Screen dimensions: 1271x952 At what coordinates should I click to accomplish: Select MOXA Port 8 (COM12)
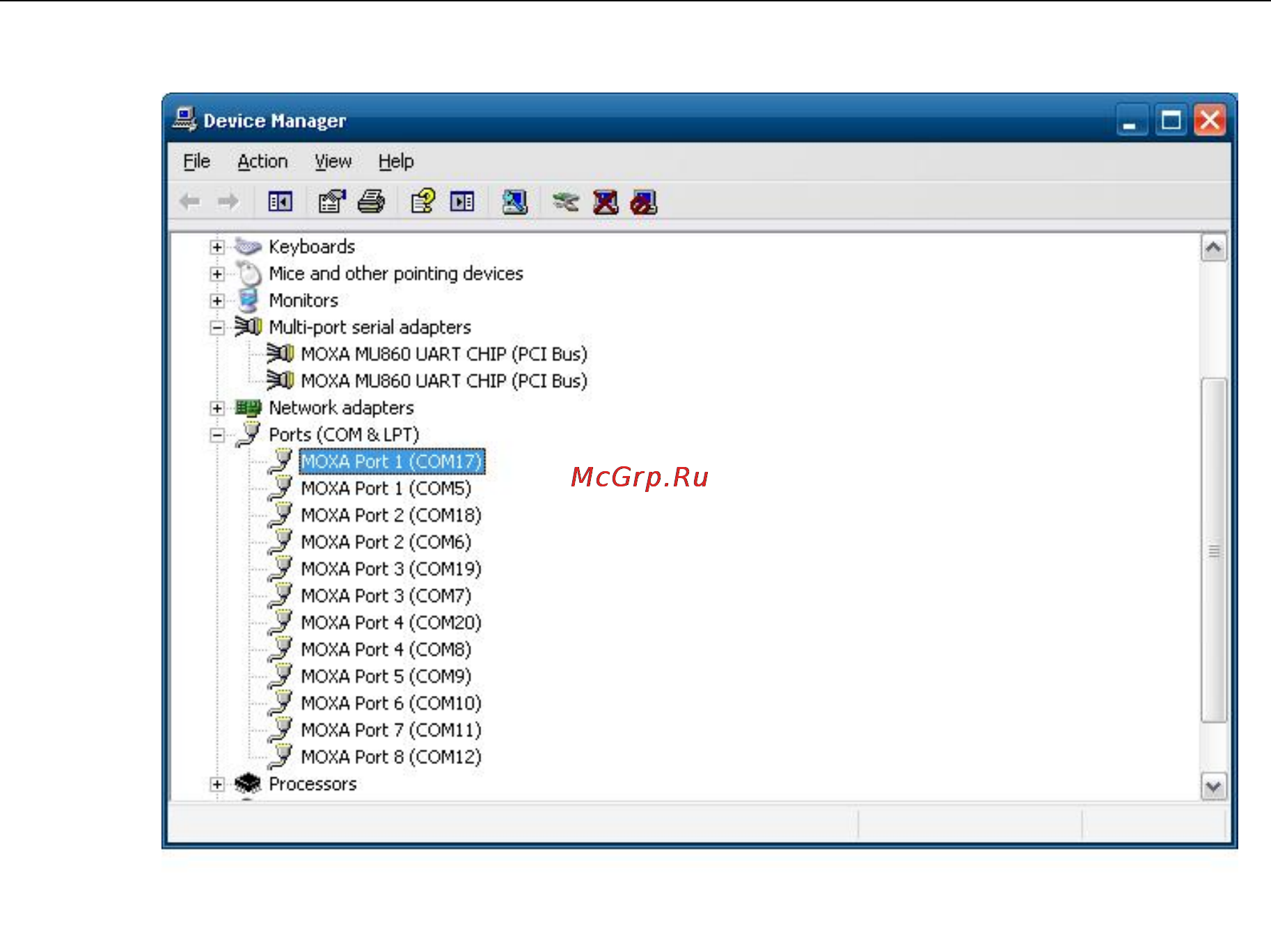click(391, 756)
